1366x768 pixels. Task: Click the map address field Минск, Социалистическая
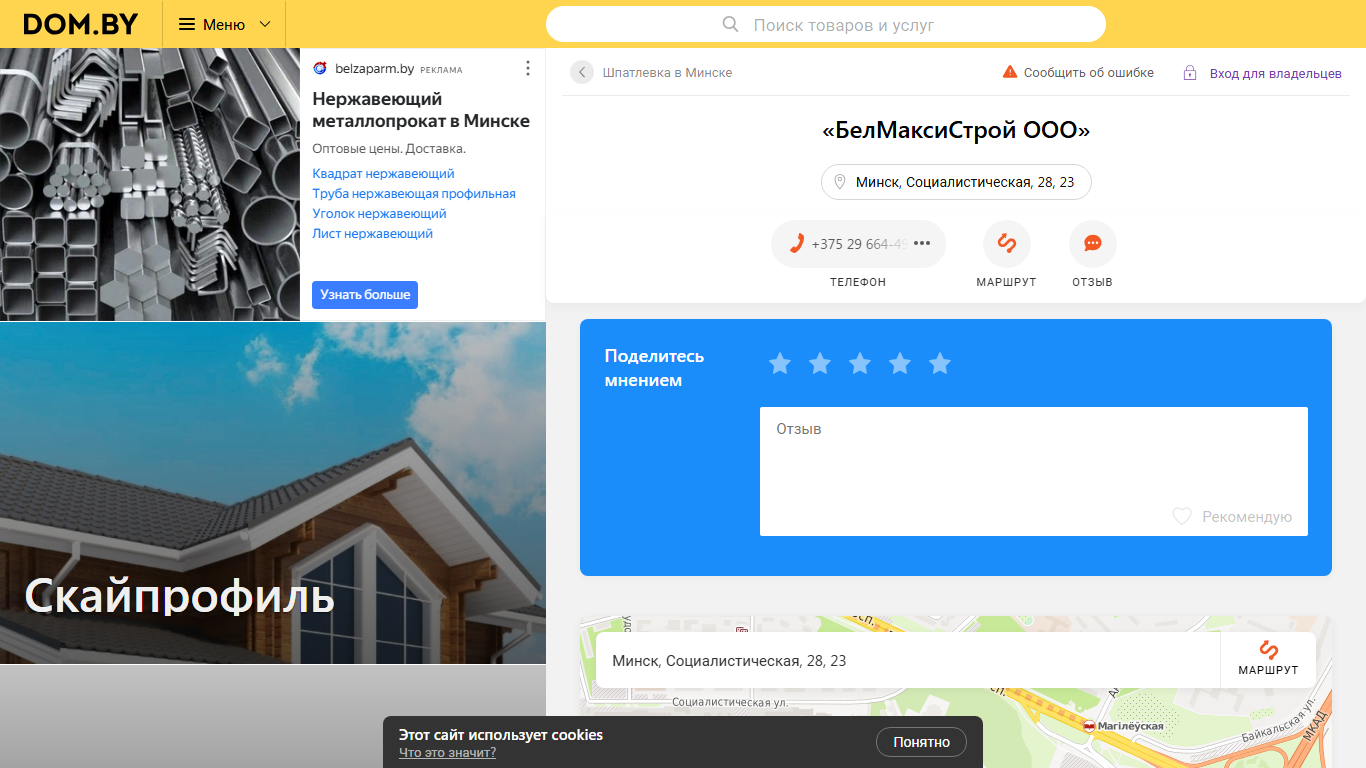908,660
